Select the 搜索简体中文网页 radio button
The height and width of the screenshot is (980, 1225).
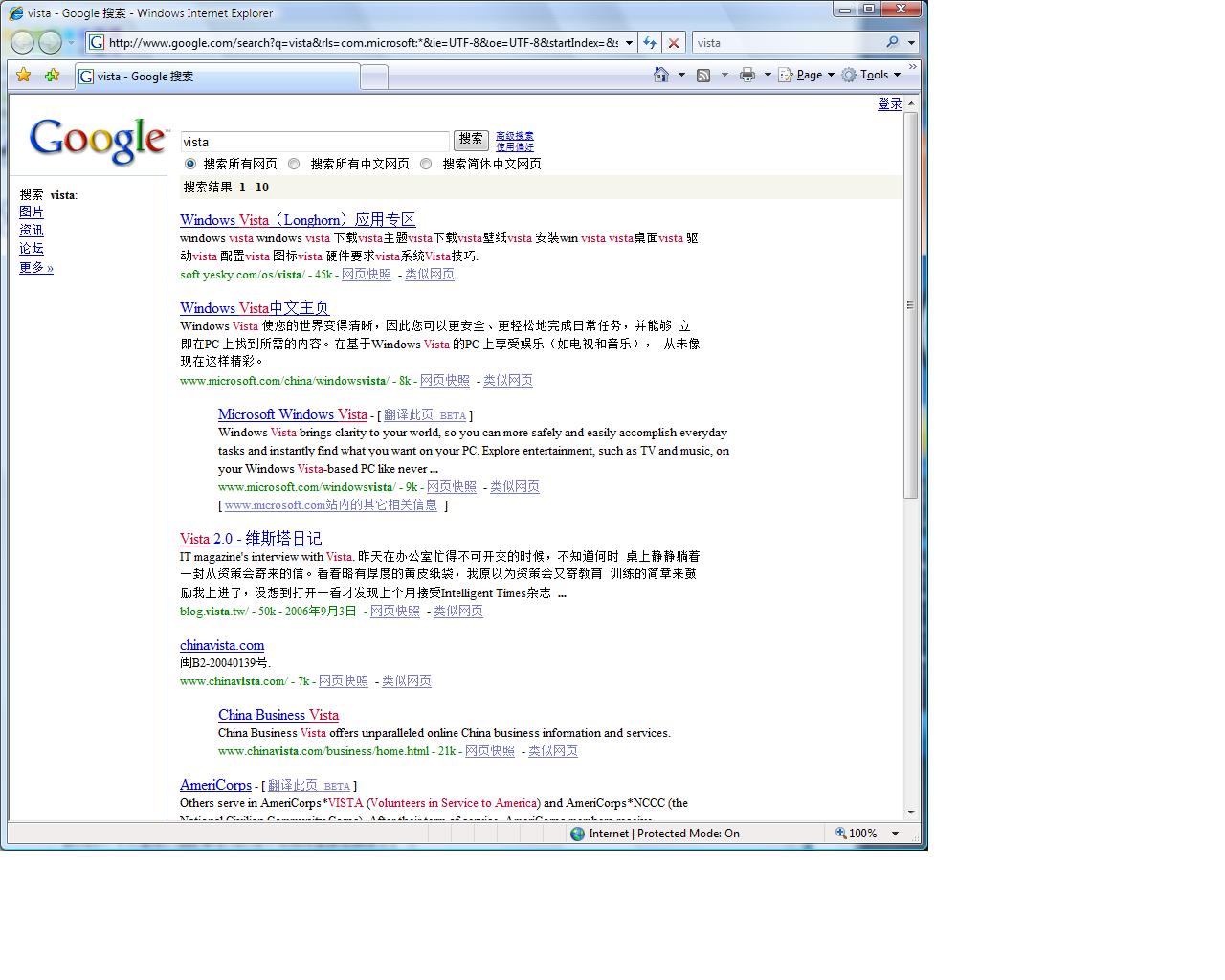point(426,164)
